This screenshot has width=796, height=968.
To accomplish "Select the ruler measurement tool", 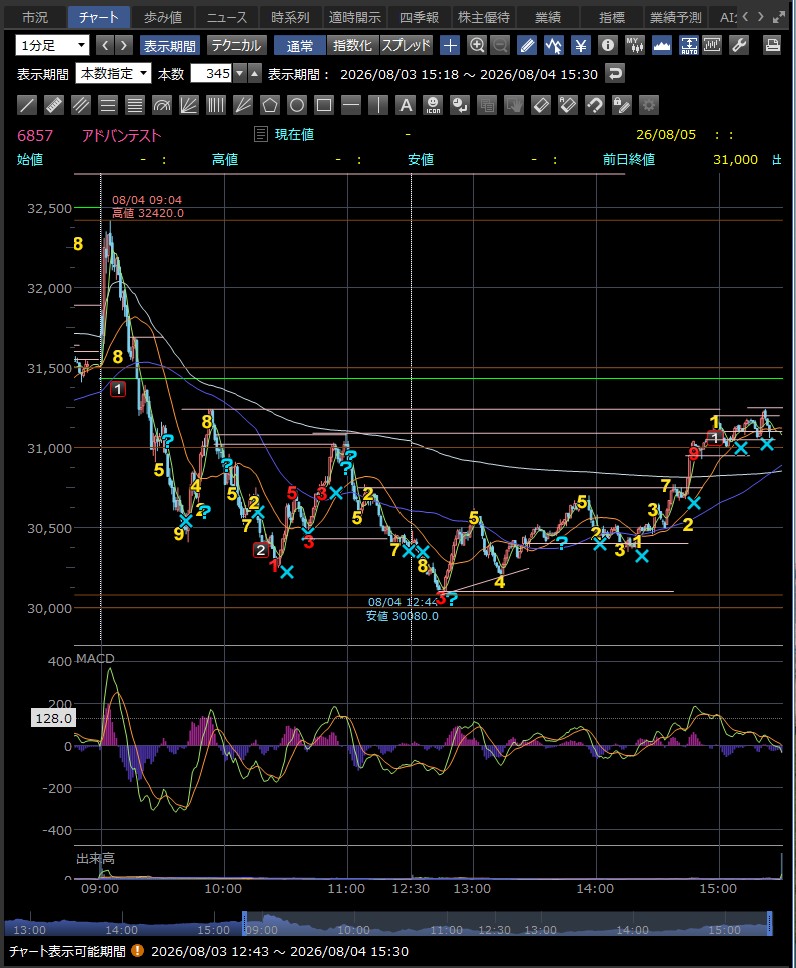I will pyautogui.click(x=54, y=106).
